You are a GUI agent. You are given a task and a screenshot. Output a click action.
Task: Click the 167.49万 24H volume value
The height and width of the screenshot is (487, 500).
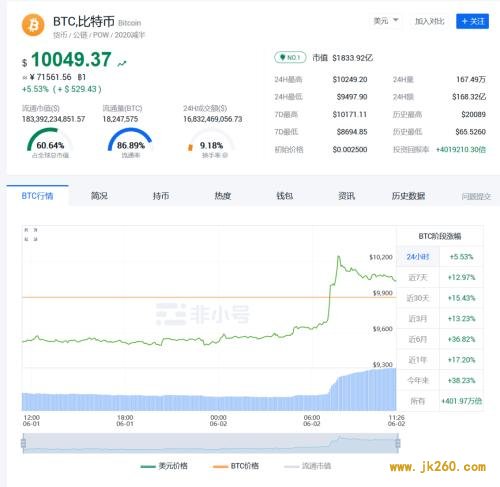pyautogui.click(x=471, y=79)
